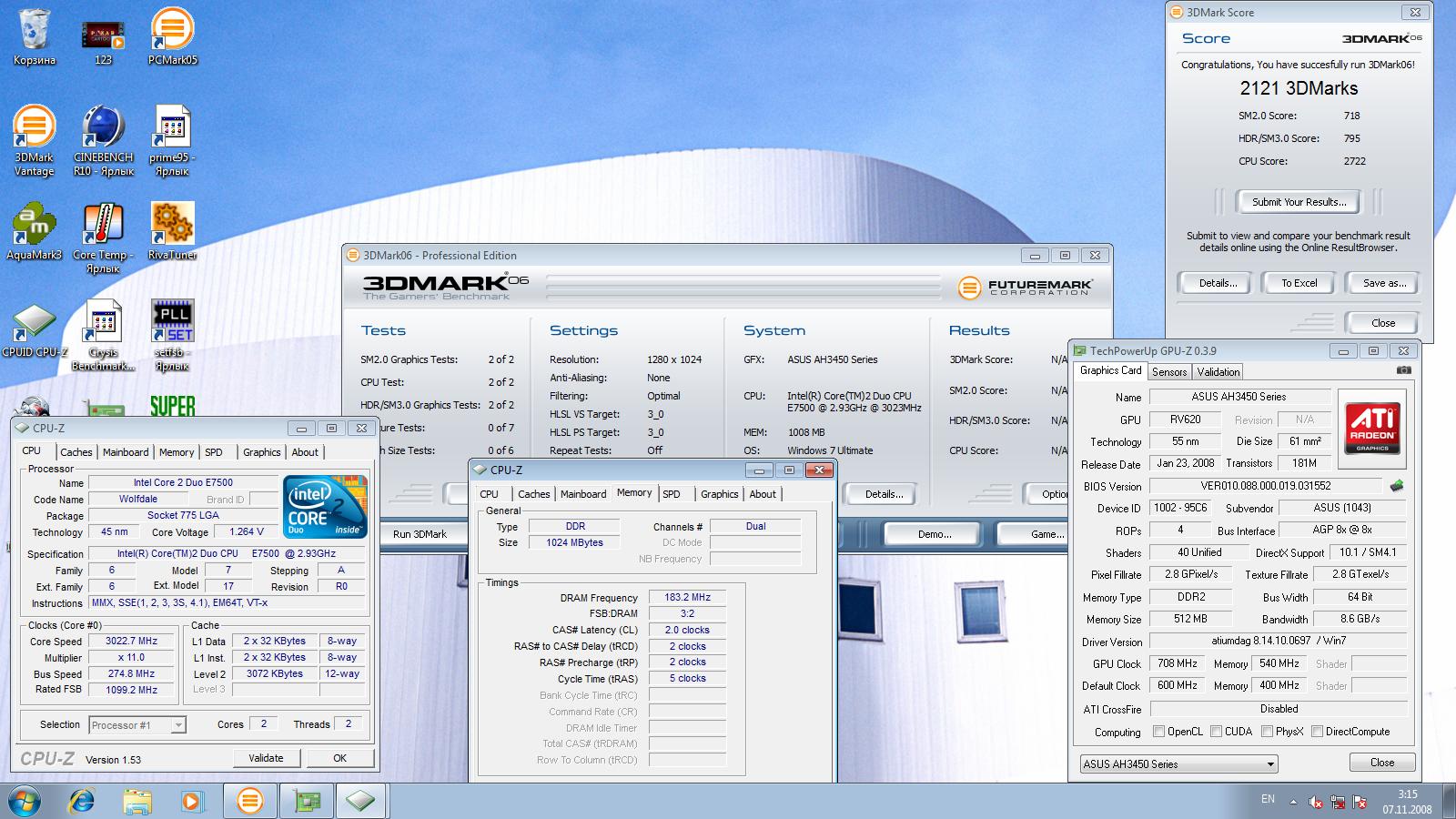Click Close button in 3DMark Score window

click(x=1382, y=323)
